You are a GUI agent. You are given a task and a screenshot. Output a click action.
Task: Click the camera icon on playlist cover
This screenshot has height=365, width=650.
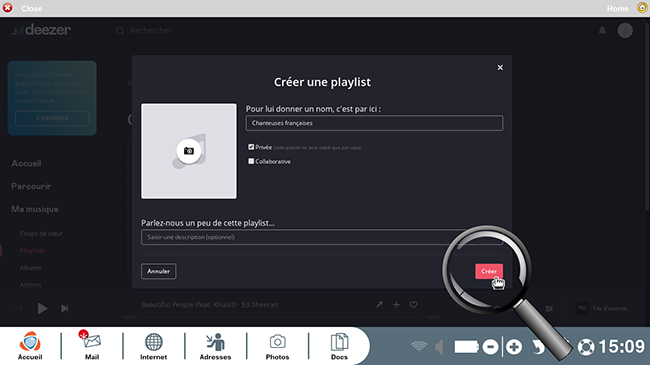pyautogui.click(x=189, y=151)
